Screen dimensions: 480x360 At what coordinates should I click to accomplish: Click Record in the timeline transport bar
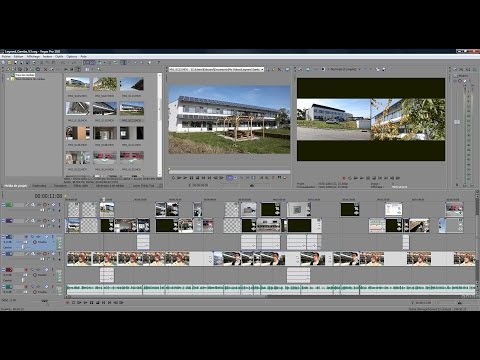[67, 302]
